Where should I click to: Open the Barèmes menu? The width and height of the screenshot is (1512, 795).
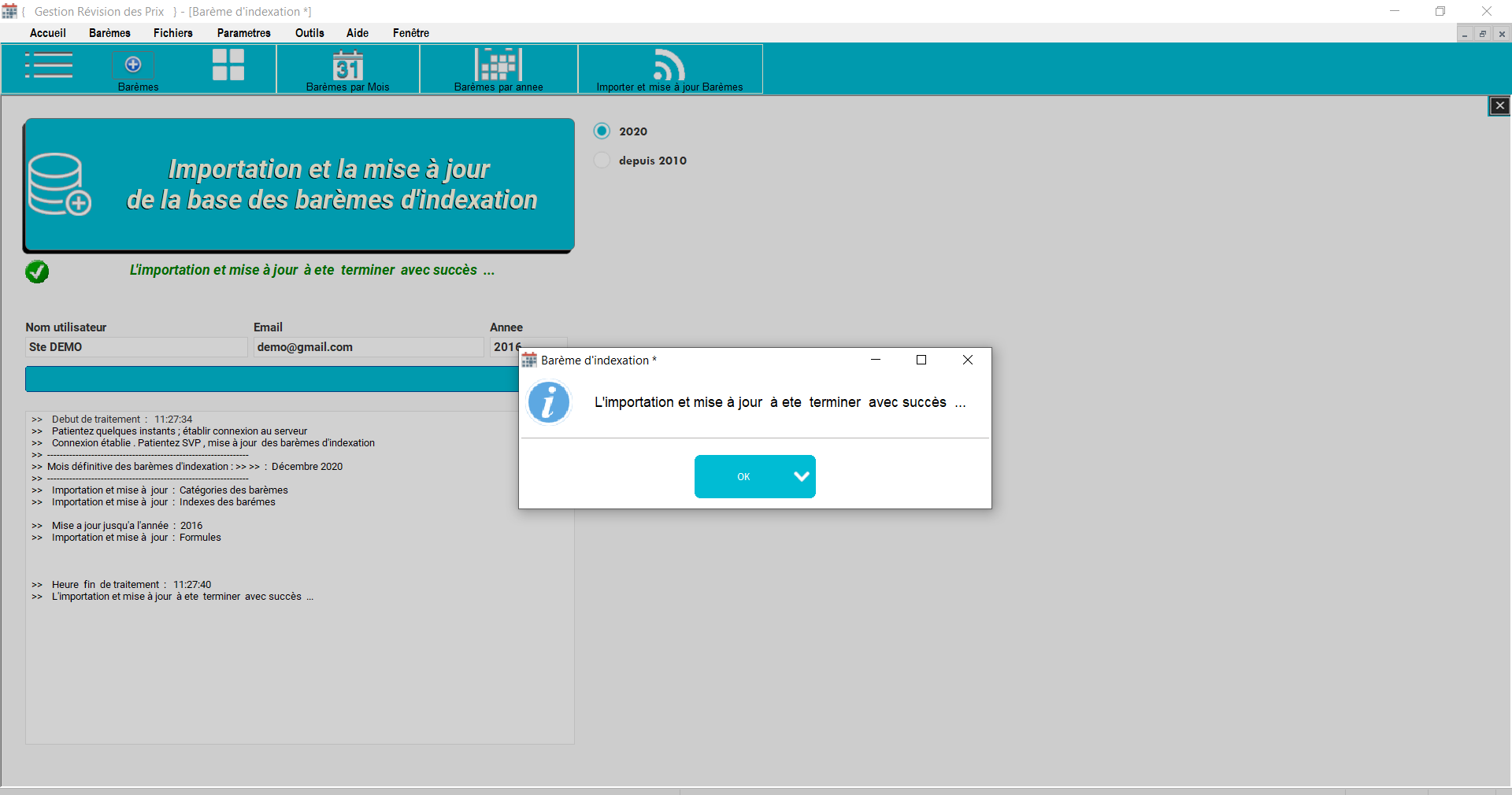pyautogui.click(x=109, y=33)
